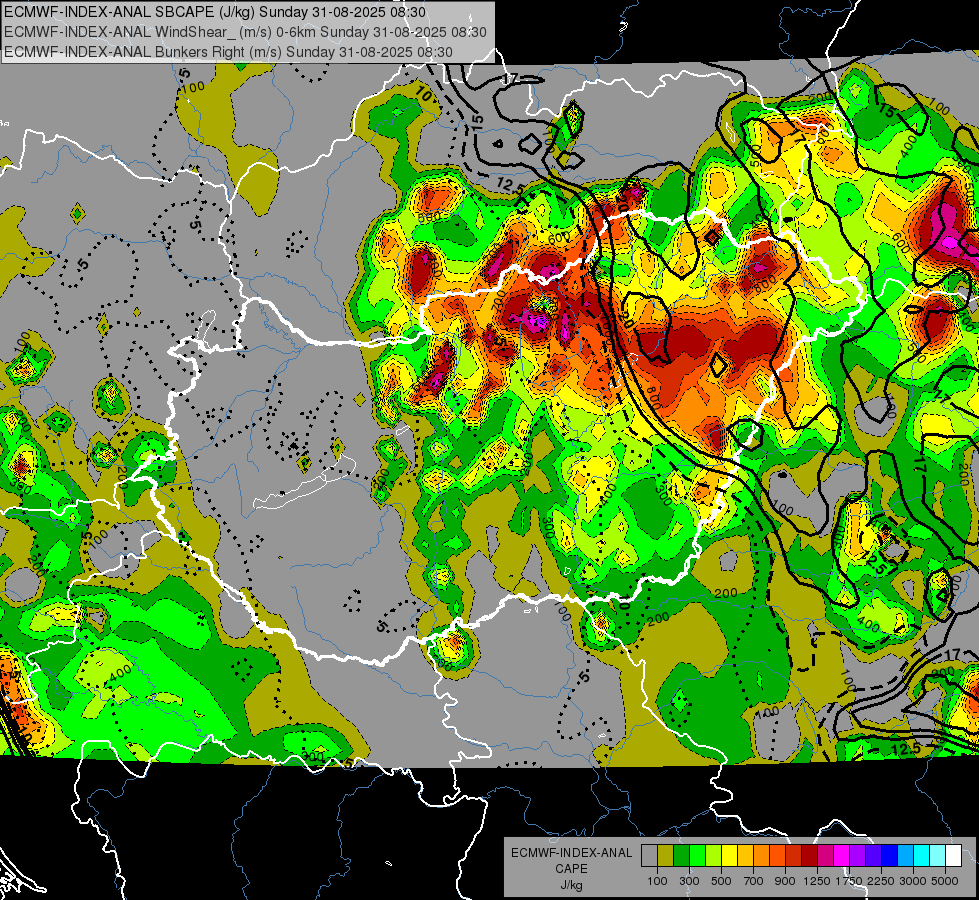
Task: Pick the red-orange legend swatch
Action: coord(777,856)
